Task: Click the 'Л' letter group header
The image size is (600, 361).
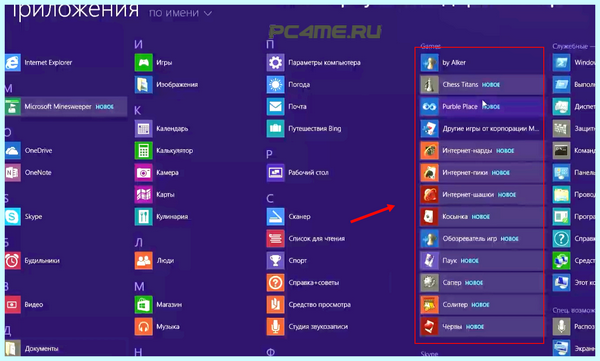Action: coord(139,243)
